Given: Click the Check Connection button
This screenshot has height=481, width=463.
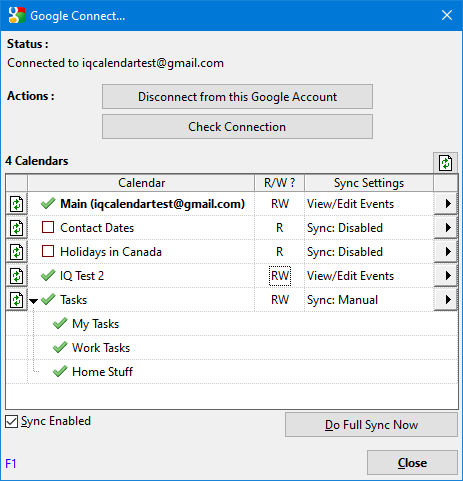Looking at the screenshot, I should [x=237, y=127].
